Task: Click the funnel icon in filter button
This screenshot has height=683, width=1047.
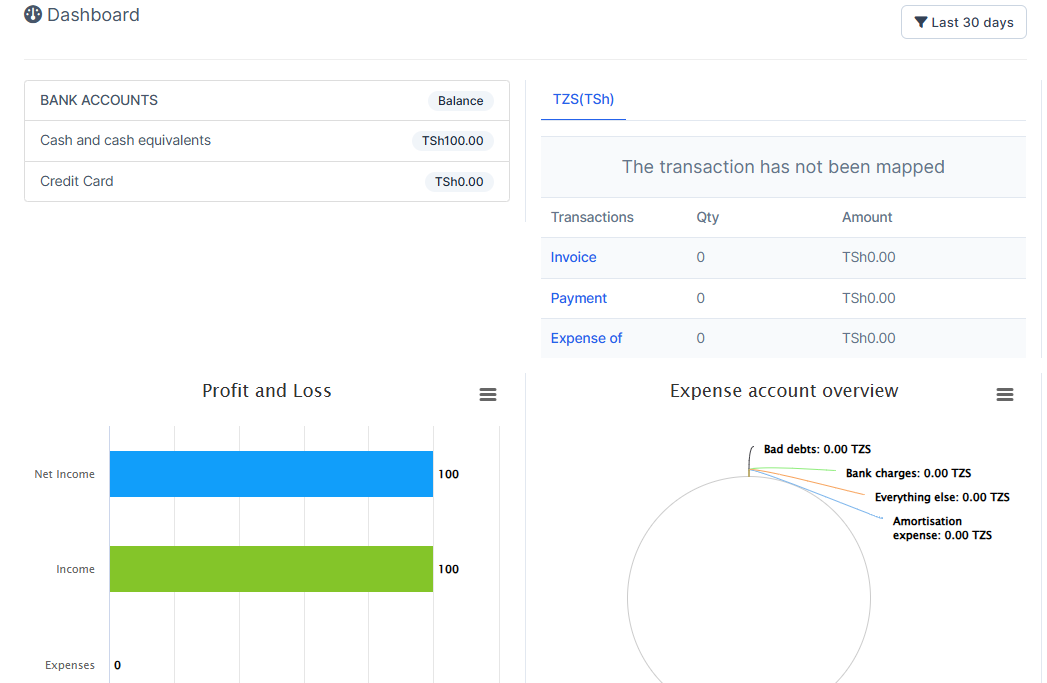Action: click(x=921, y=22)
